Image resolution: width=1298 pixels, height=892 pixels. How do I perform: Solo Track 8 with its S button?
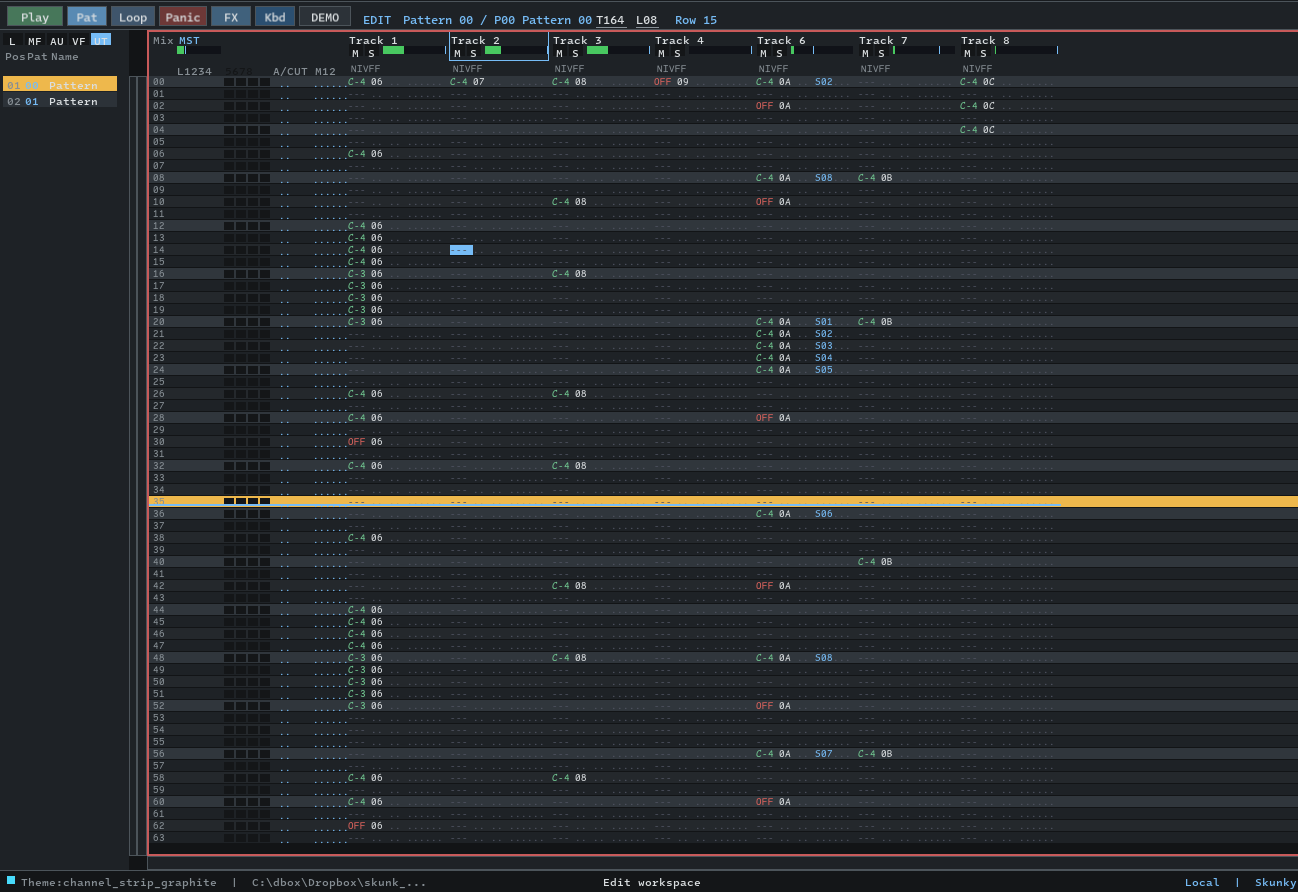pos(983,53)
